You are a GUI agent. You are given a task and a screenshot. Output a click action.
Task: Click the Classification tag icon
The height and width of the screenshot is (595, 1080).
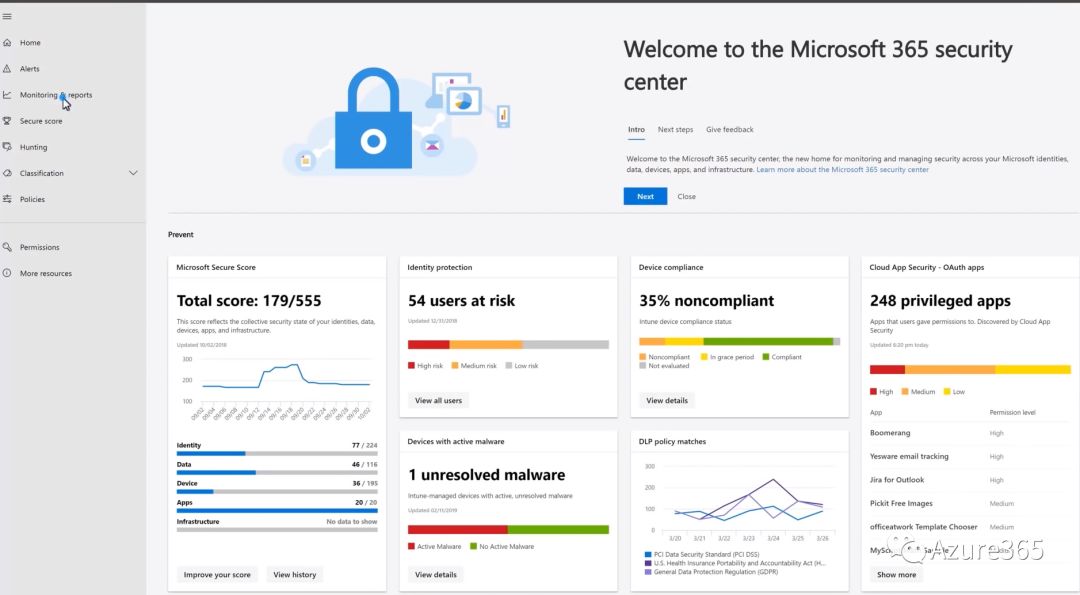(x=7, y=173)
